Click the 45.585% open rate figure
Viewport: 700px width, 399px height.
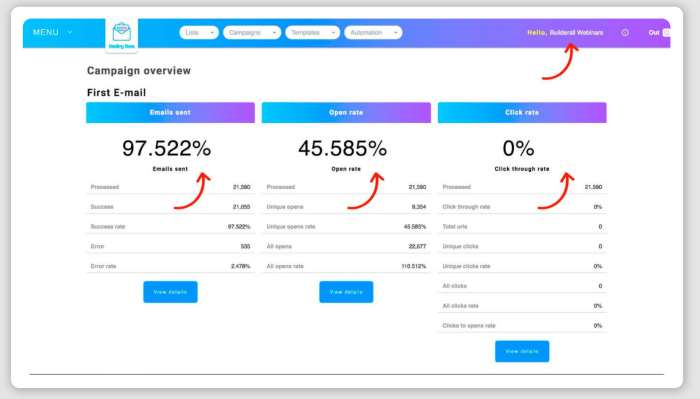coord(342,148)
